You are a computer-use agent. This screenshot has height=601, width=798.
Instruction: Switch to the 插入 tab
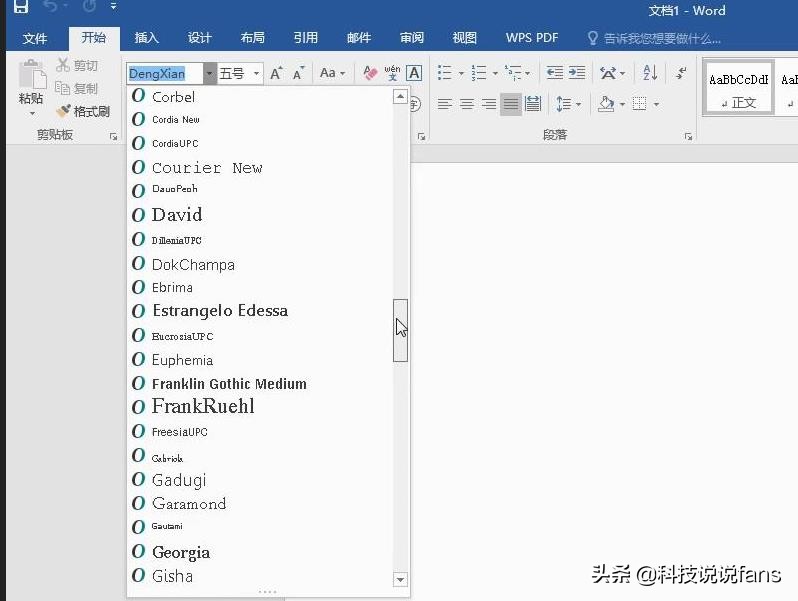(147, 38)
